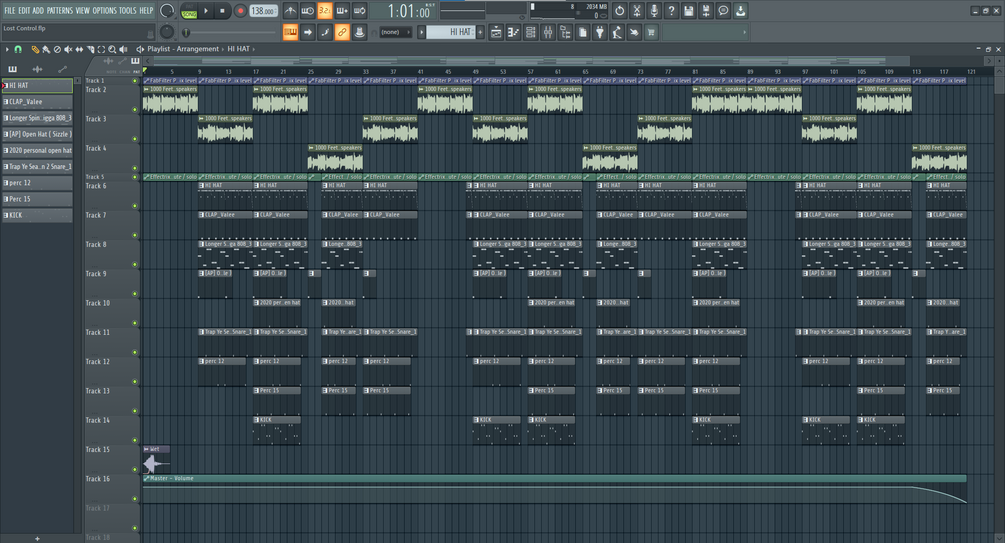The height and width of the screenshot is (543, 1005).
Task: Open the ADD menu
Action: coord(38,10)
